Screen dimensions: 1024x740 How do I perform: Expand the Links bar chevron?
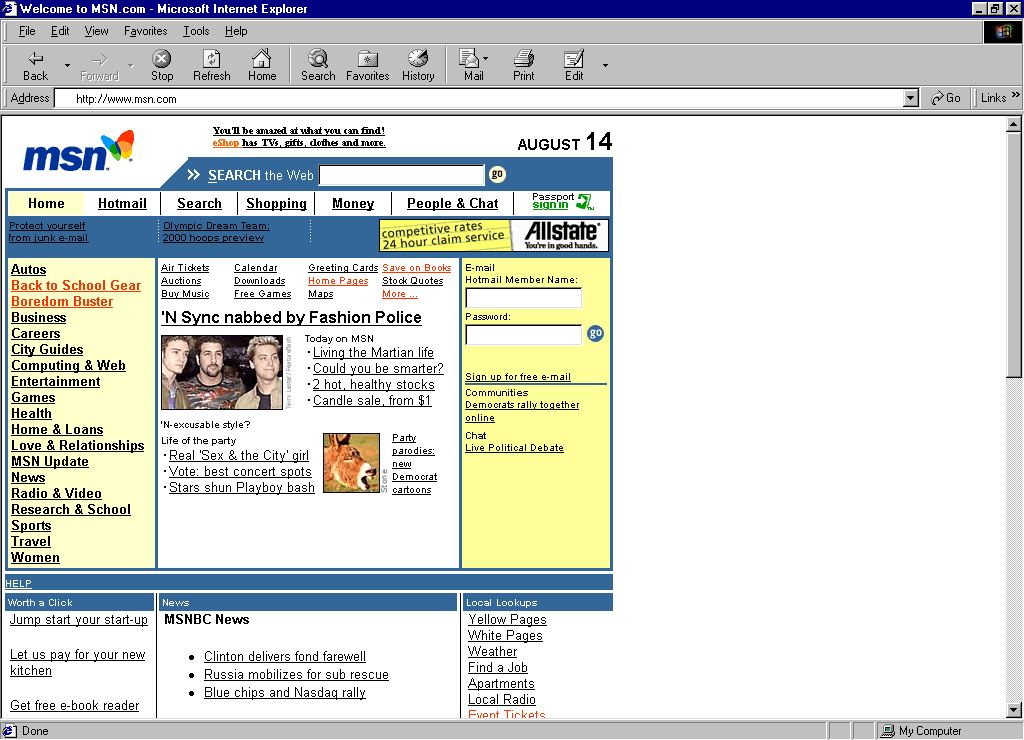point(1016,95)
